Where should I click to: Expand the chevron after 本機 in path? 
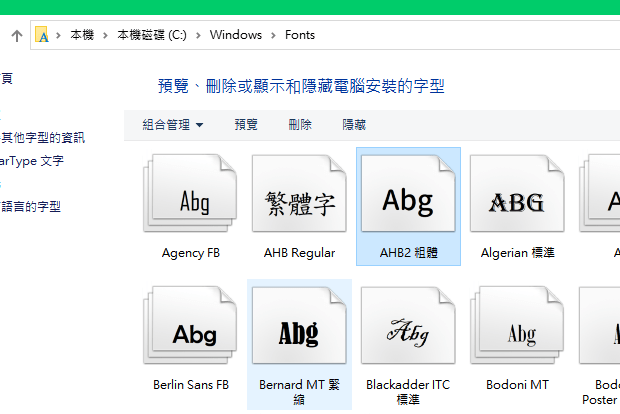[x=107, y=35]
